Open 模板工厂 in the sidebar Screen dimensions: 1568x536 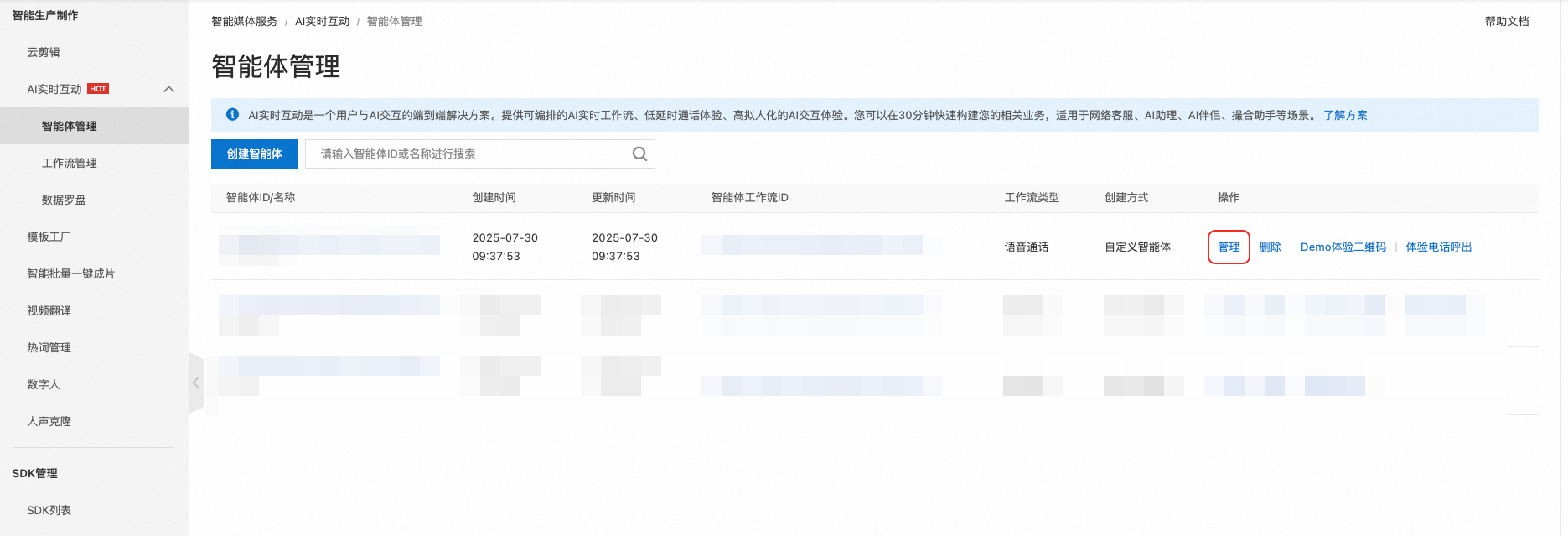[x=49, y=237]
